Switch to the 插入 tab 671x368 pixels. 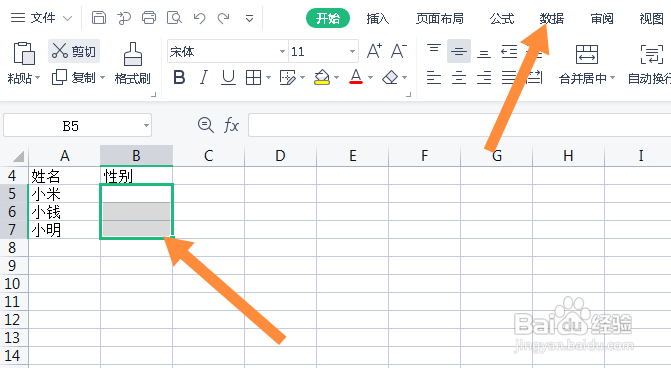(378, 18)
